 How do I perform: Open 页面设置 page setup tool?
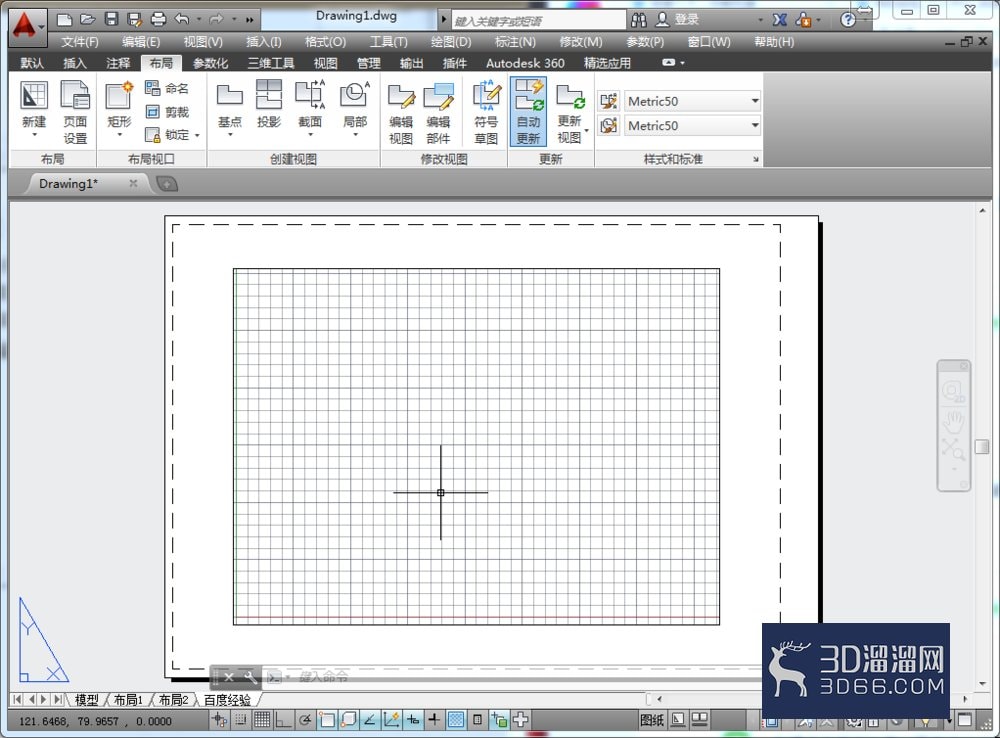75,113
